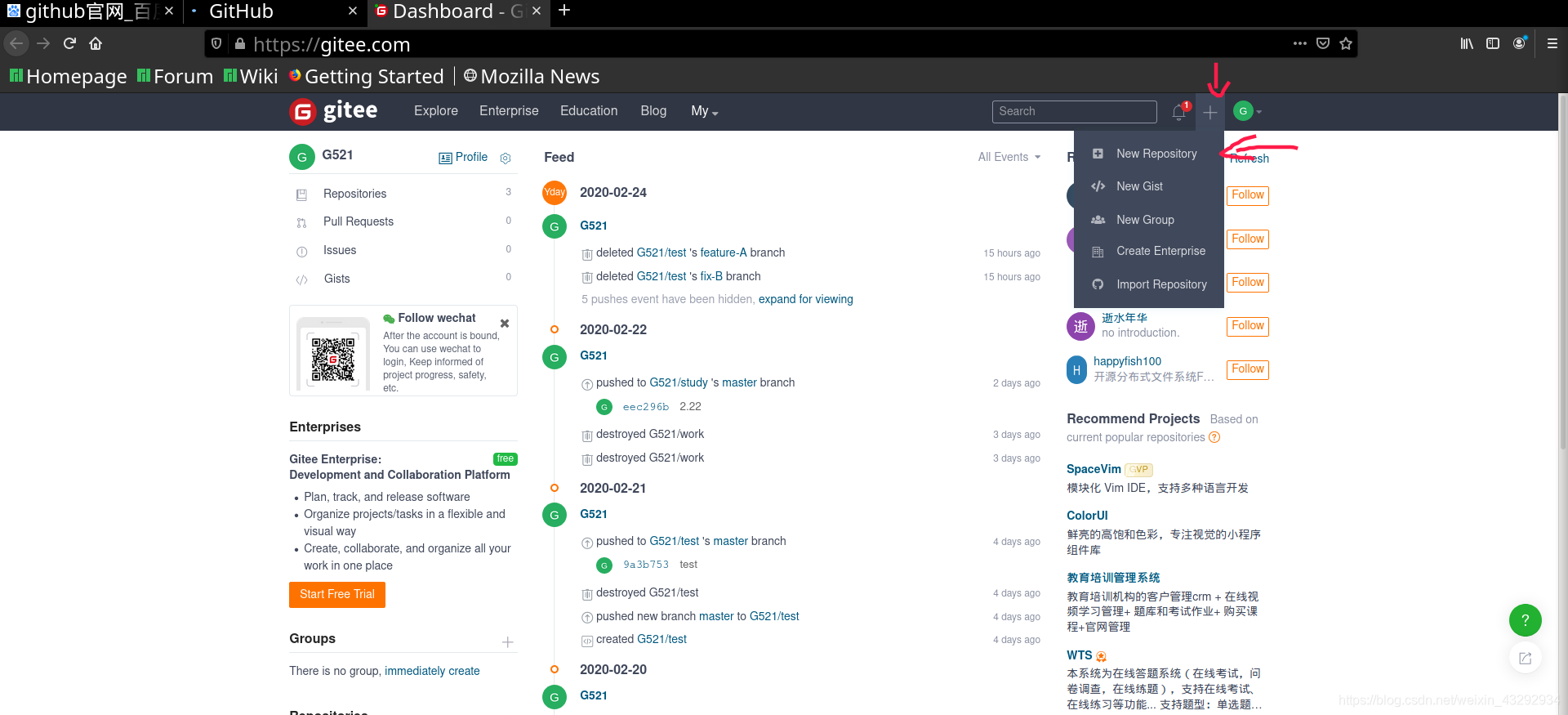Screen dimensions: 1568x715
Task: Open Firefox account icon
Action: tap(1519, 43)
